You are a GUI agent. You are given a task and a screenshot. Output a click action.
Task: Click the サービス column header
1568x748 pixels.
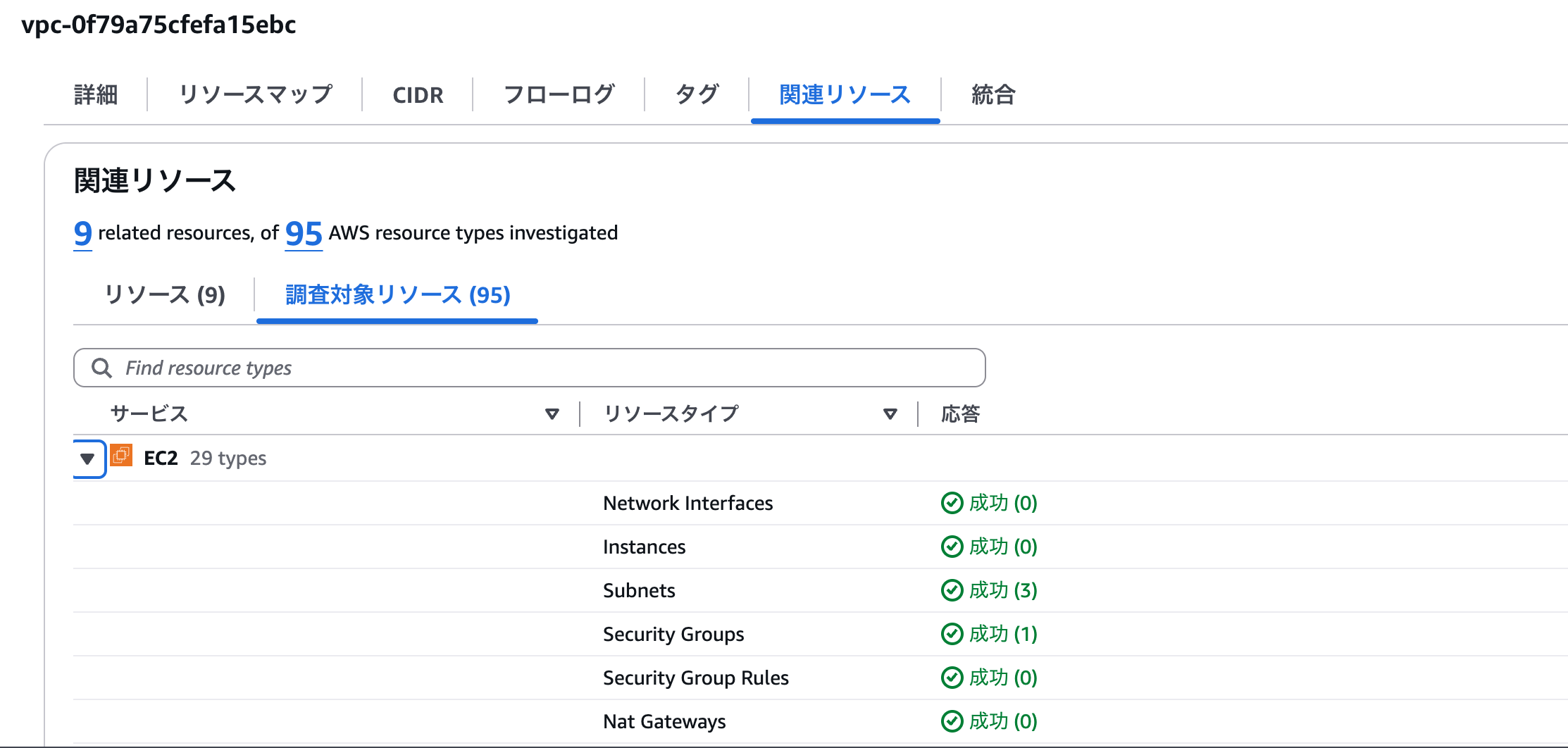(x=149, y=413)
